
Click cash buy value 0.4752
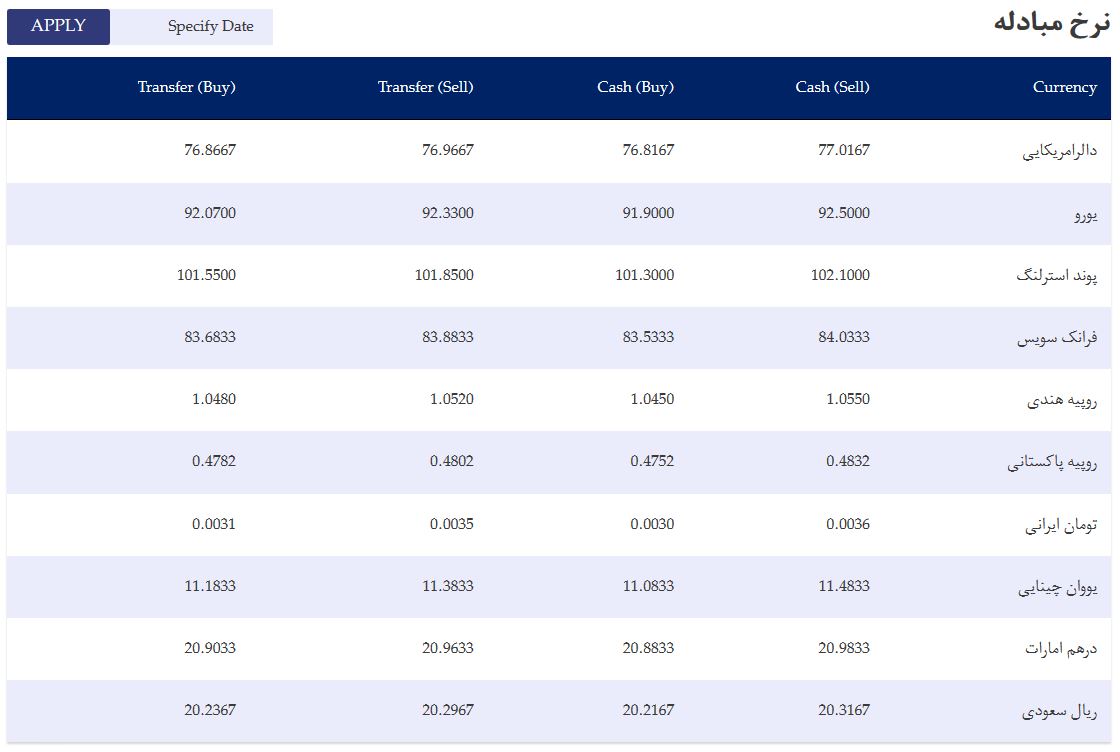[652, 461]
